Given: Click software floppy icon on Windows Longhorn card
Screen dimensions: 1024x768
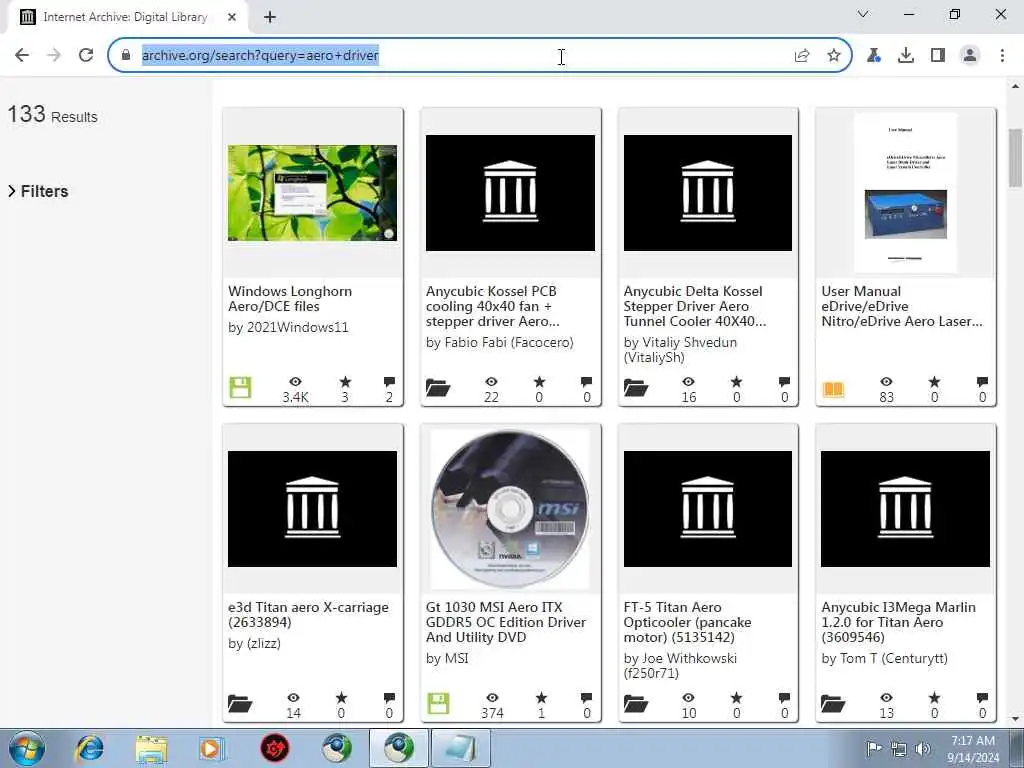Looking at the screenshot, I should coord(240,387).
